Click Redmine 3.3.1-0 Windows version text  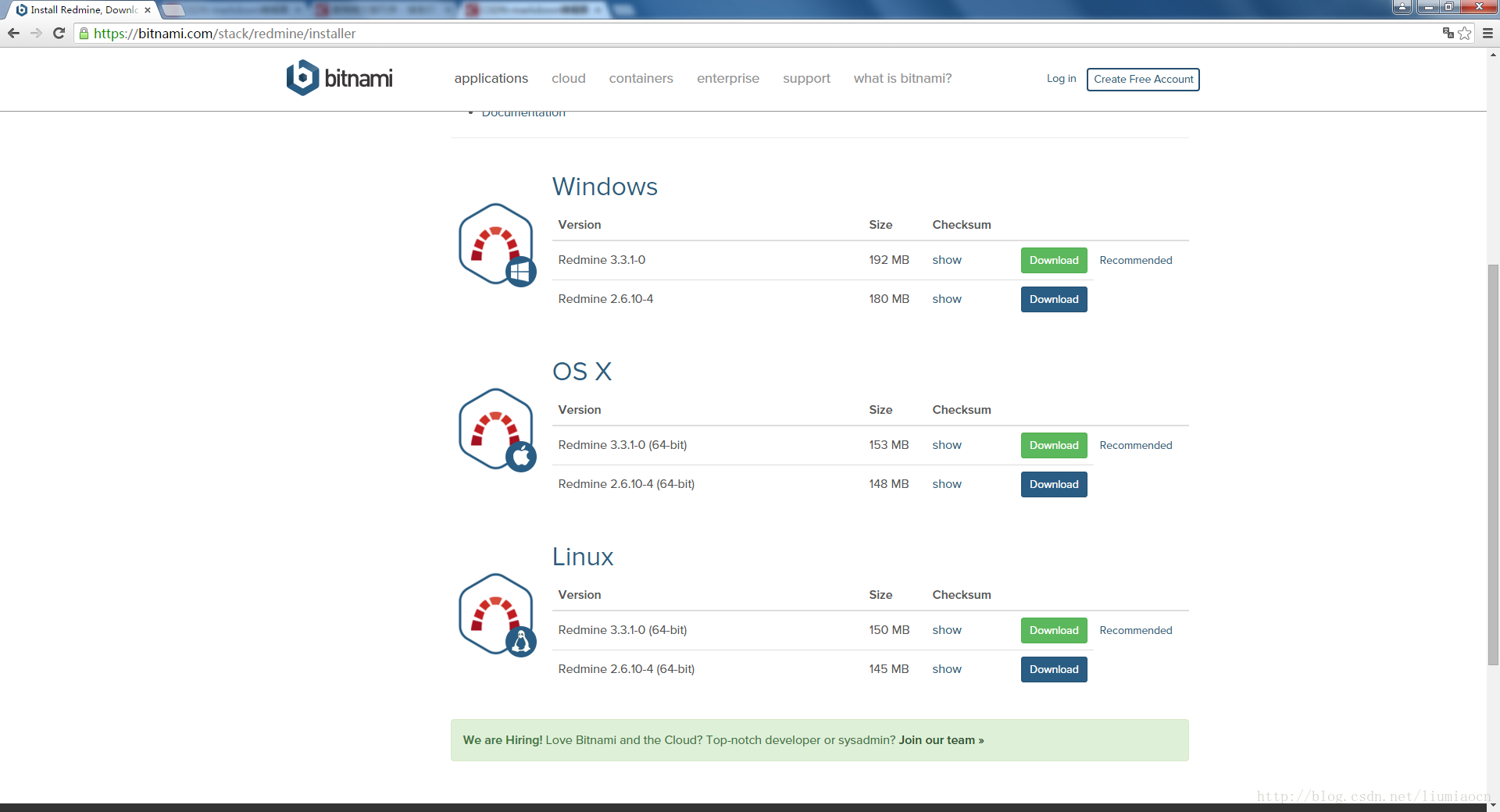602,260
